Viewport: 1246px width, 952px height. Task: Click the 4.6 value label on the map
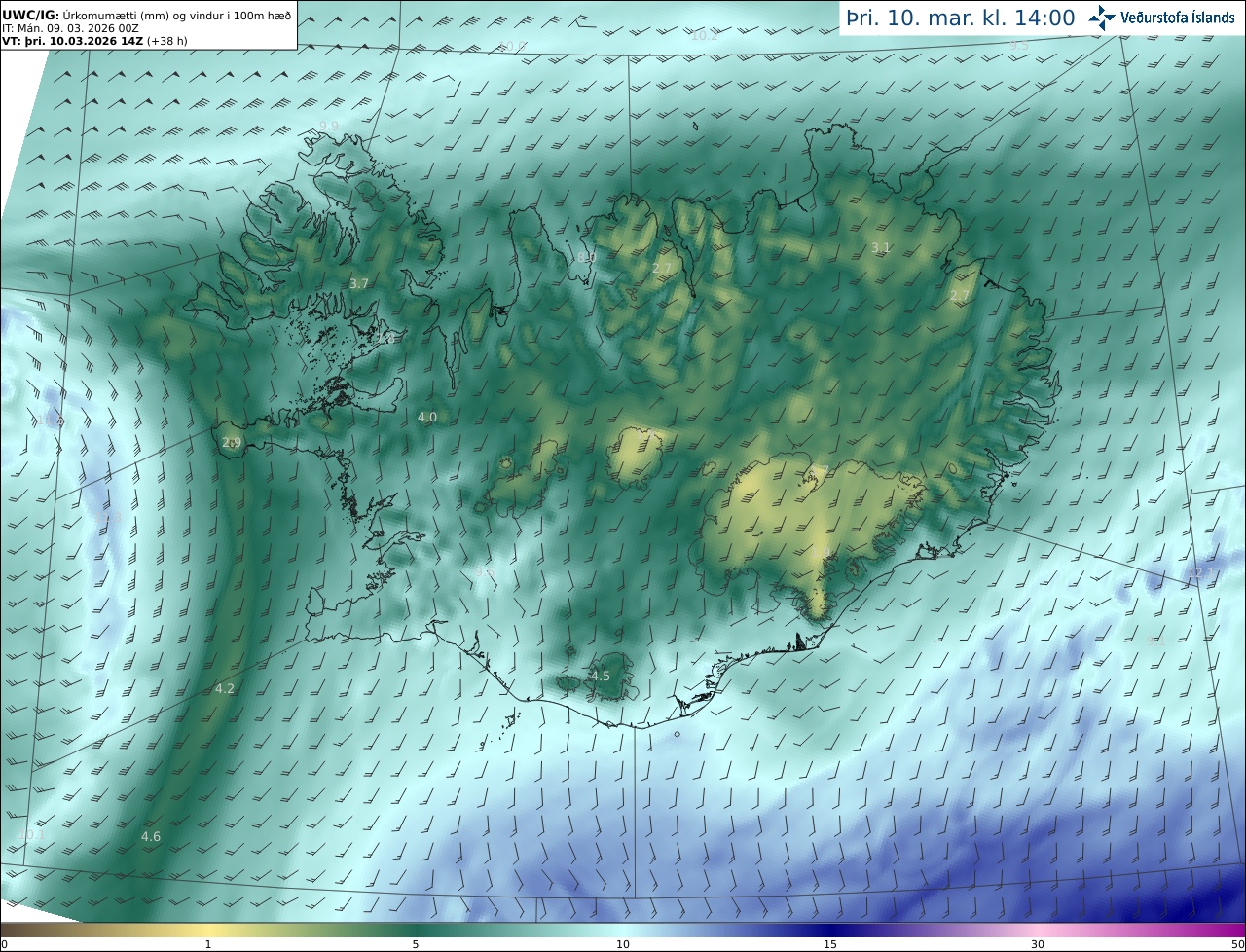tap(151, 837)
